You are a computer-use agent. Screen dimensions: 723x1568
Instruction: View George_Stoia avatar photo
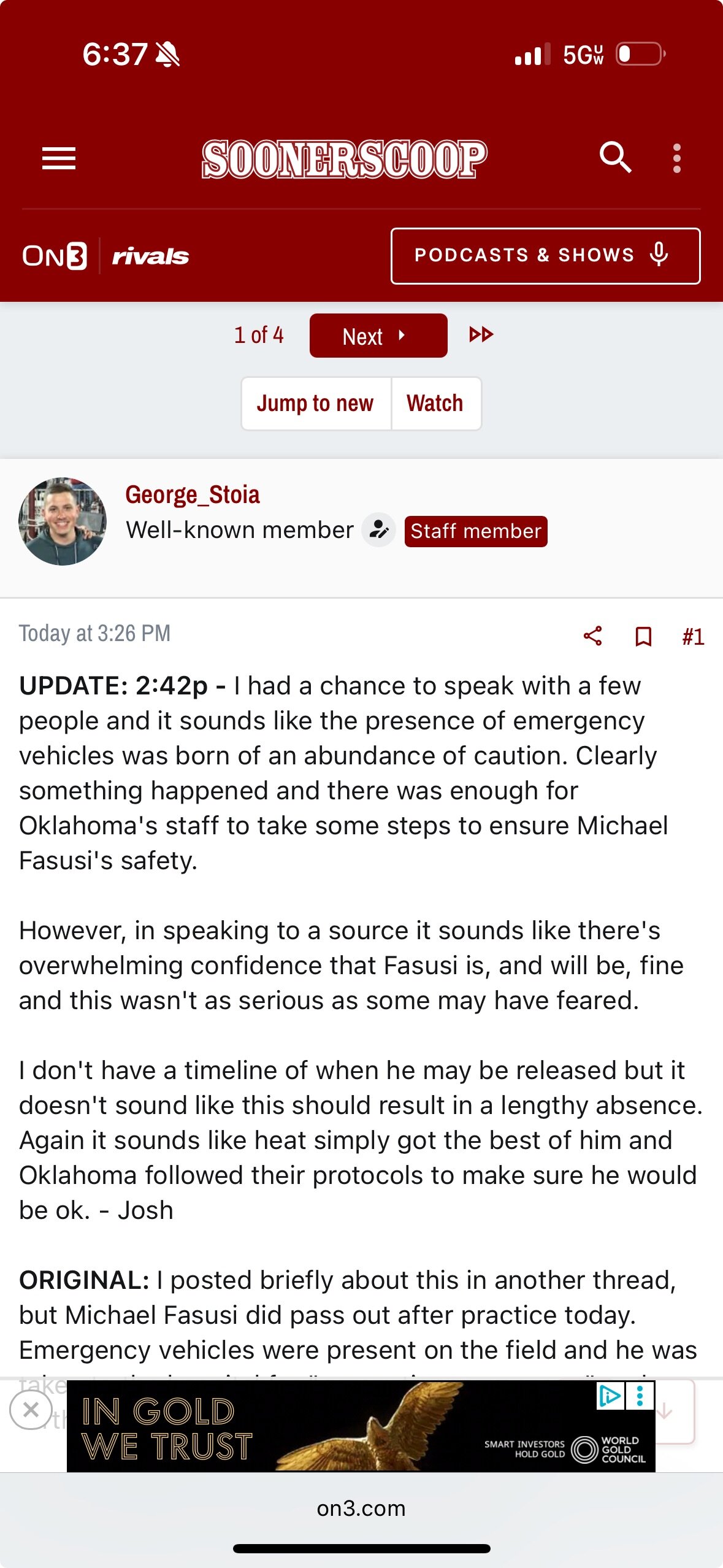pos(63,521)
